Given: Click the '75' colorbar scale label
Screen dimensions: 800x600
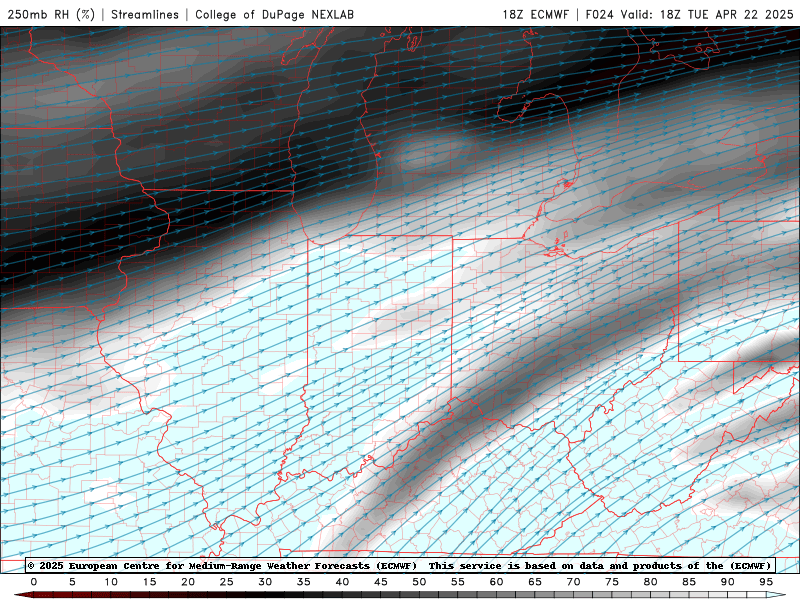Looking at the screenshot, I should pos(612,582).
